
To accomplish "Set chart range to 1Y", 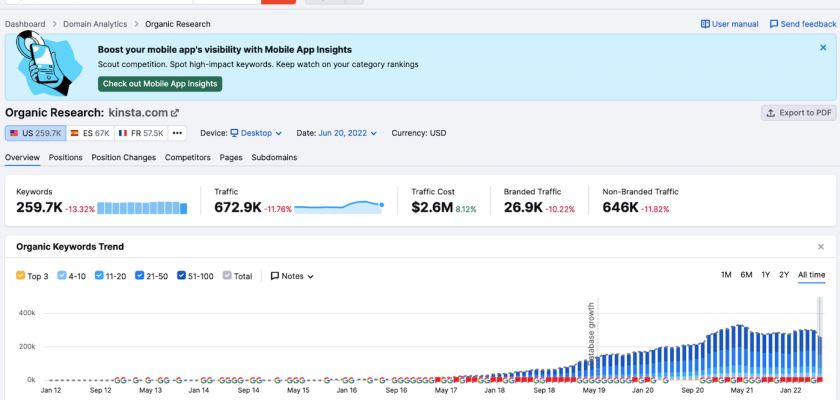I will (765, 275).
